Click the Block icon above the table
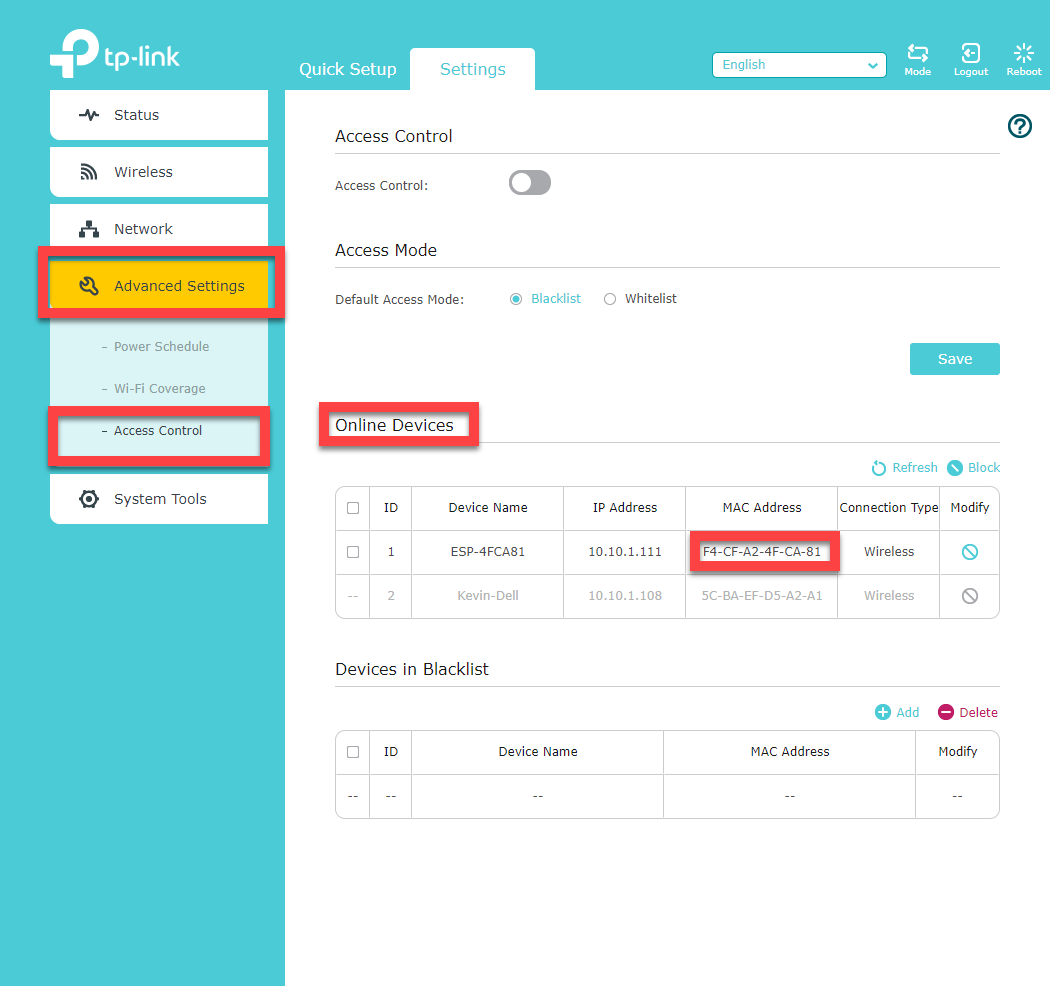 pos(955,468)
